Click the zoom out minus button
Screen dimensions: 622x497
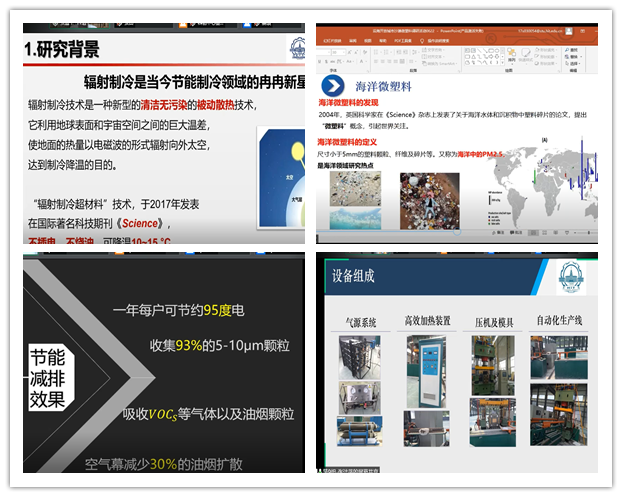[575, 233]
